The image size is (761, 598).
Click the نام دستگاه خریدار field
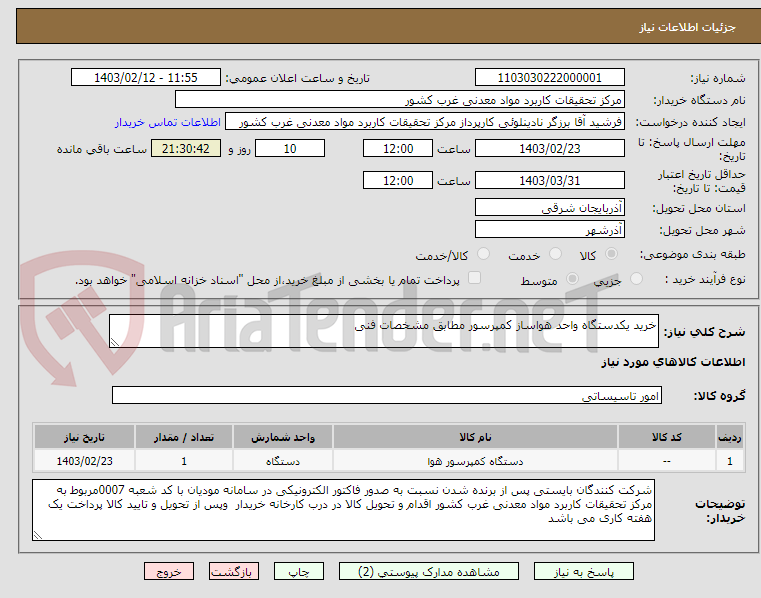coord(399,100)
